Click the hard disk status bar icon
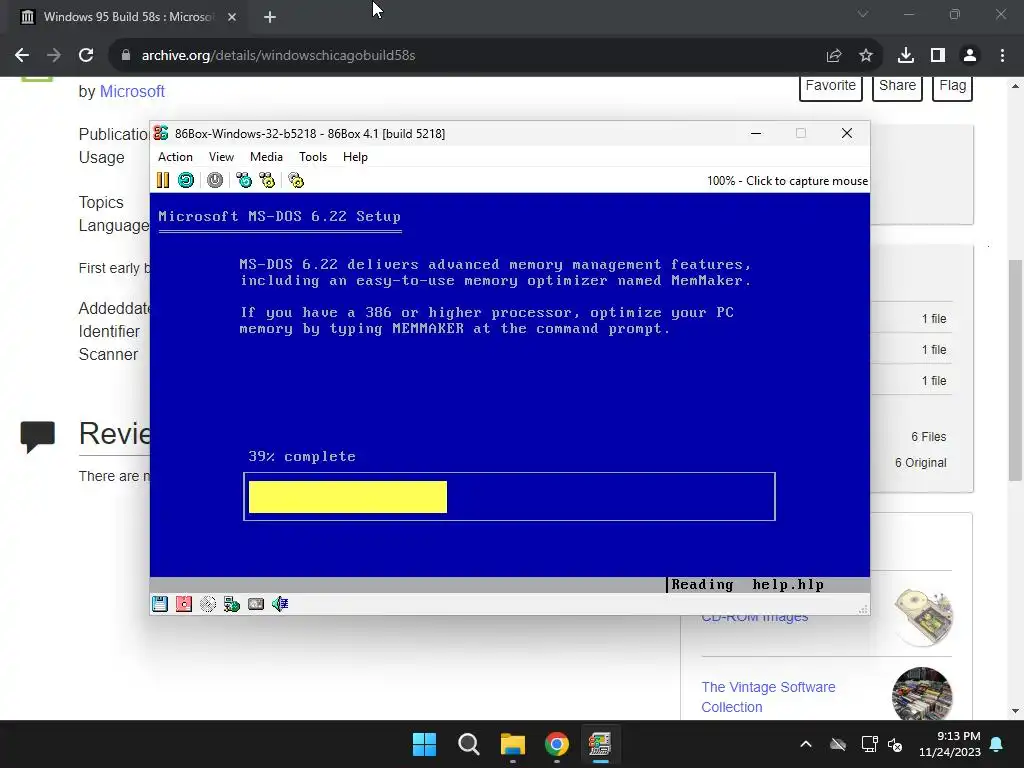Screen dimensions: 1024x768 tap(256, 604)
